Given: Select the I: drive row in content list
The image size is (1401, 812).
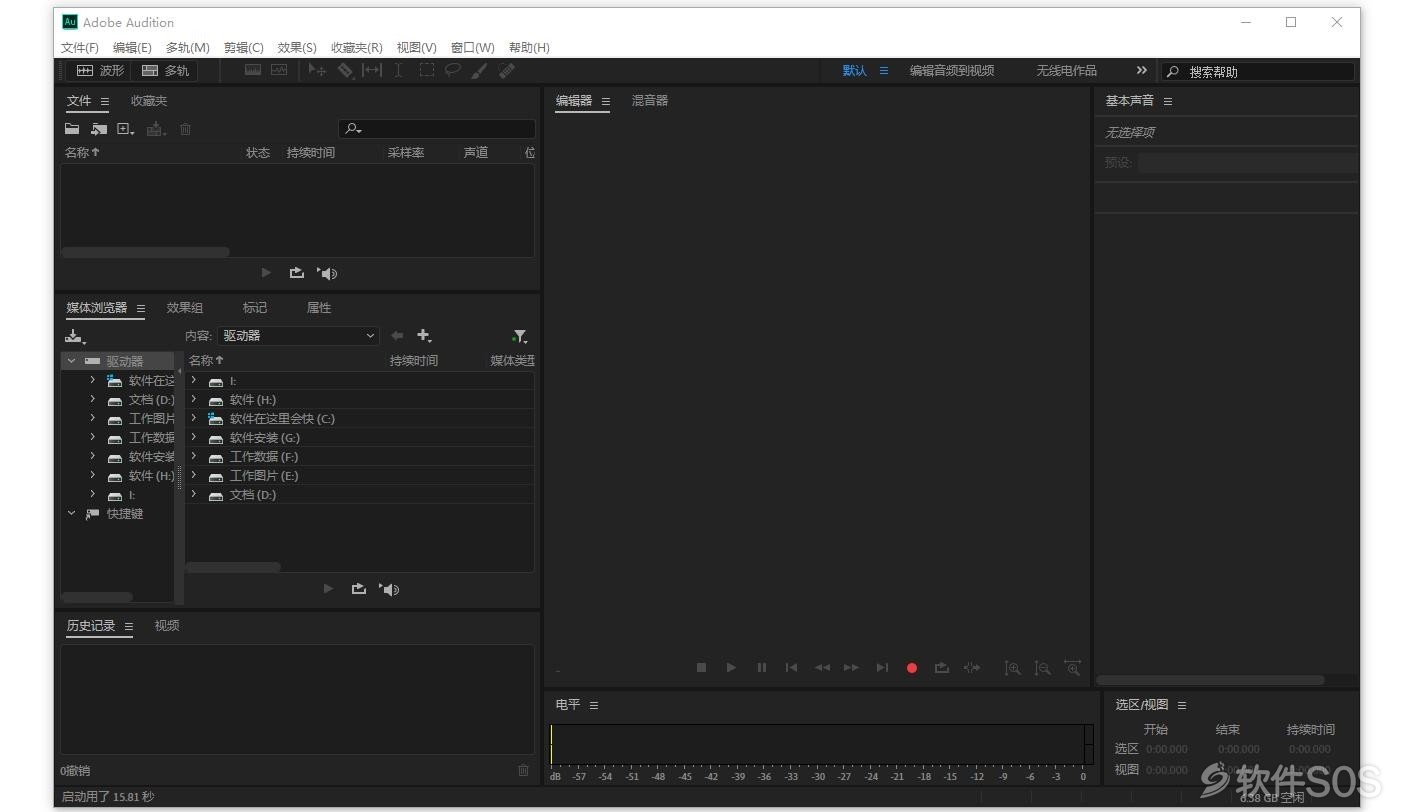Looking at the screenshot, I should click(360, 381).
